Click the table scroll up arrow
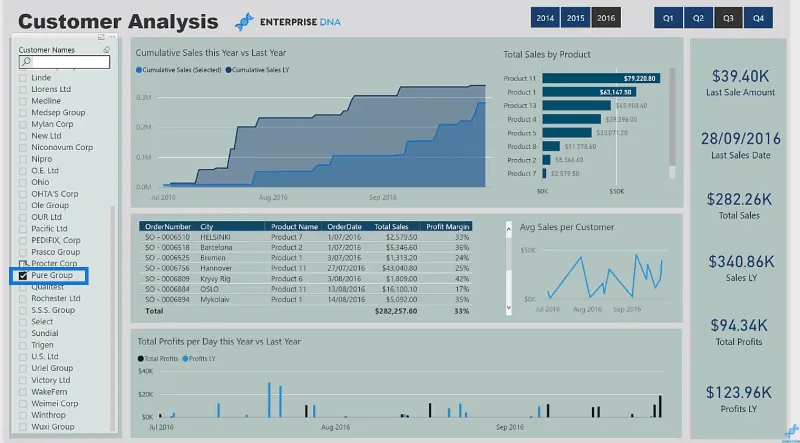The image size is (800, 443). pos(509,229)
